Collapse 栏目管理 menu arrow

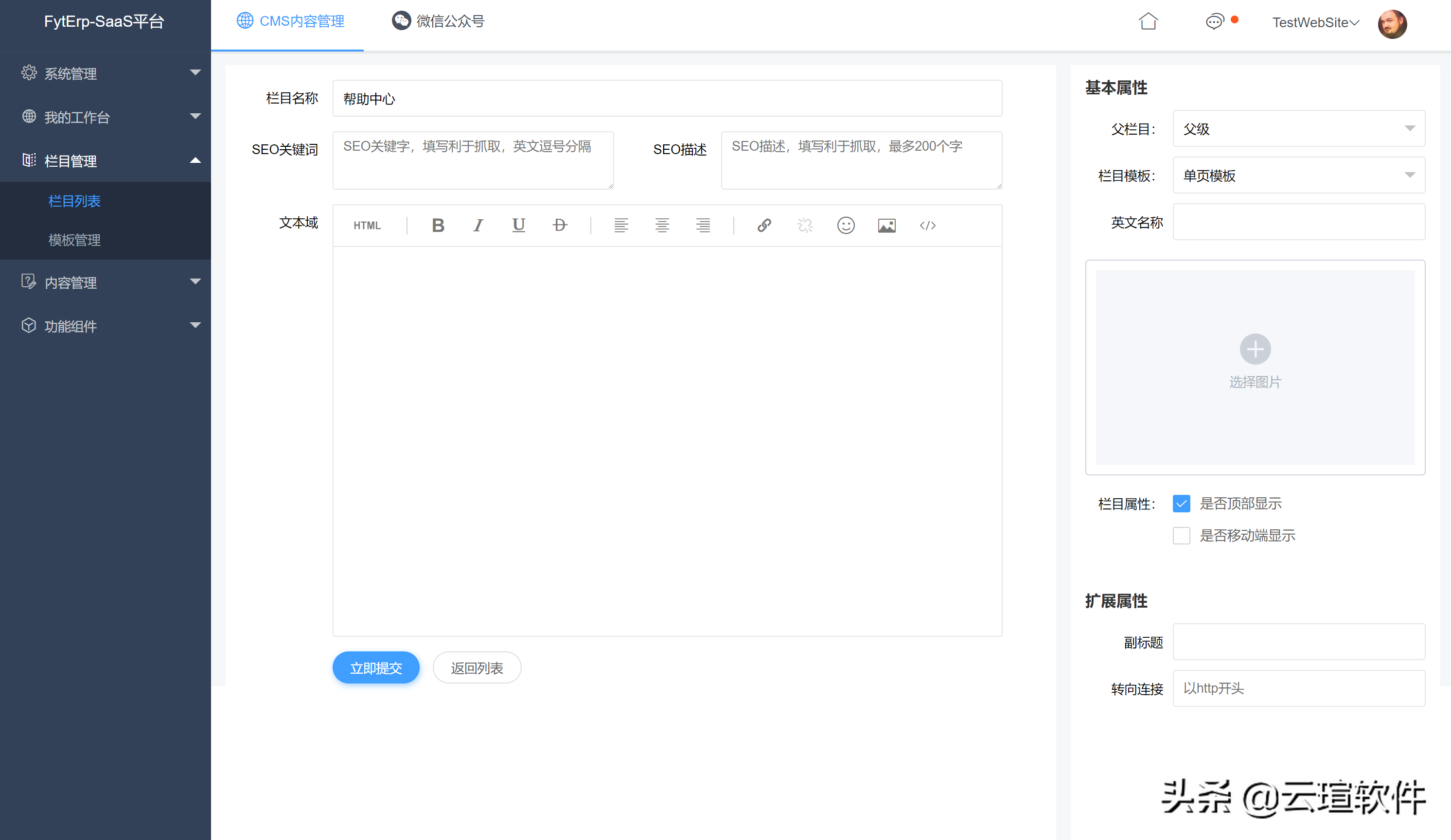click(x=195, y=160)
